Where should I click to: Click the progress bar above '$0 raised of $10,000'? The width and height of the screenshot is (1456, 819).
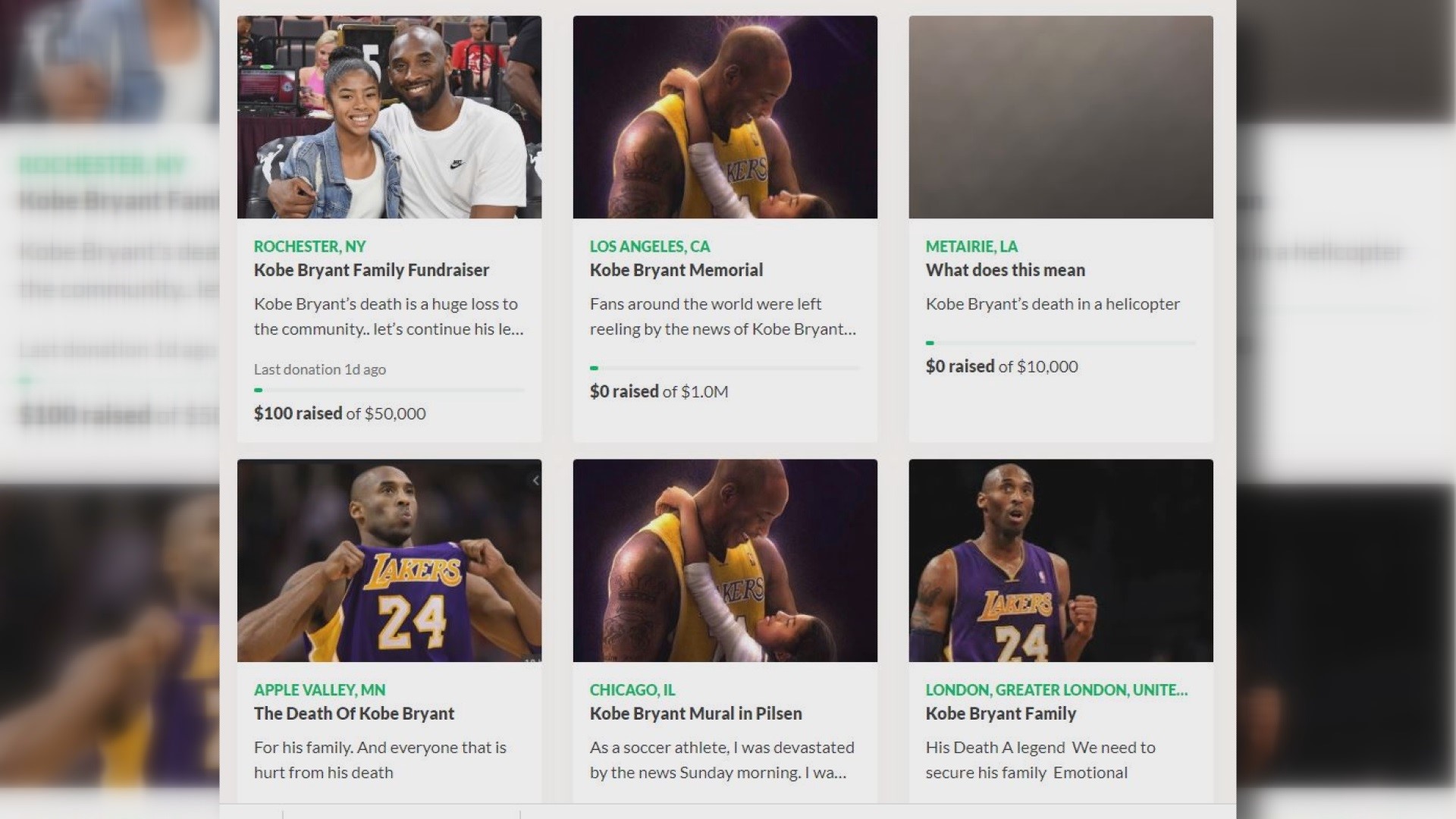tap(1061, 344)
